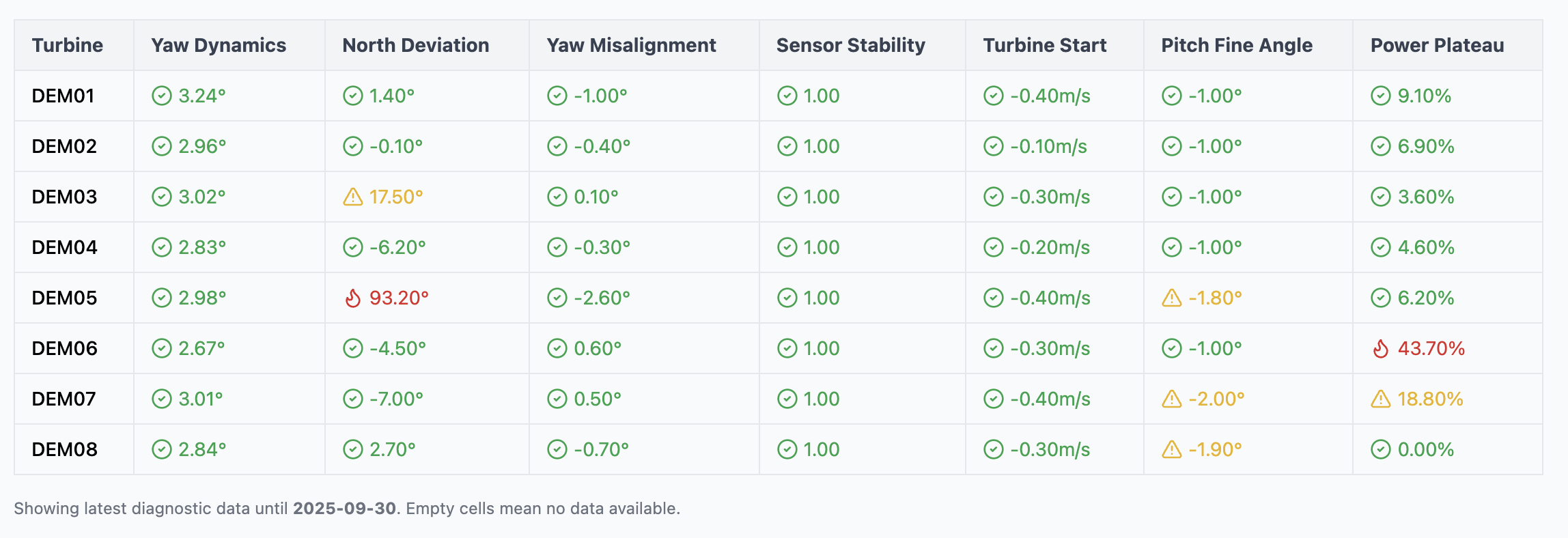Click the North Deviation column header

pyautogui.click(x=415, y=46)
